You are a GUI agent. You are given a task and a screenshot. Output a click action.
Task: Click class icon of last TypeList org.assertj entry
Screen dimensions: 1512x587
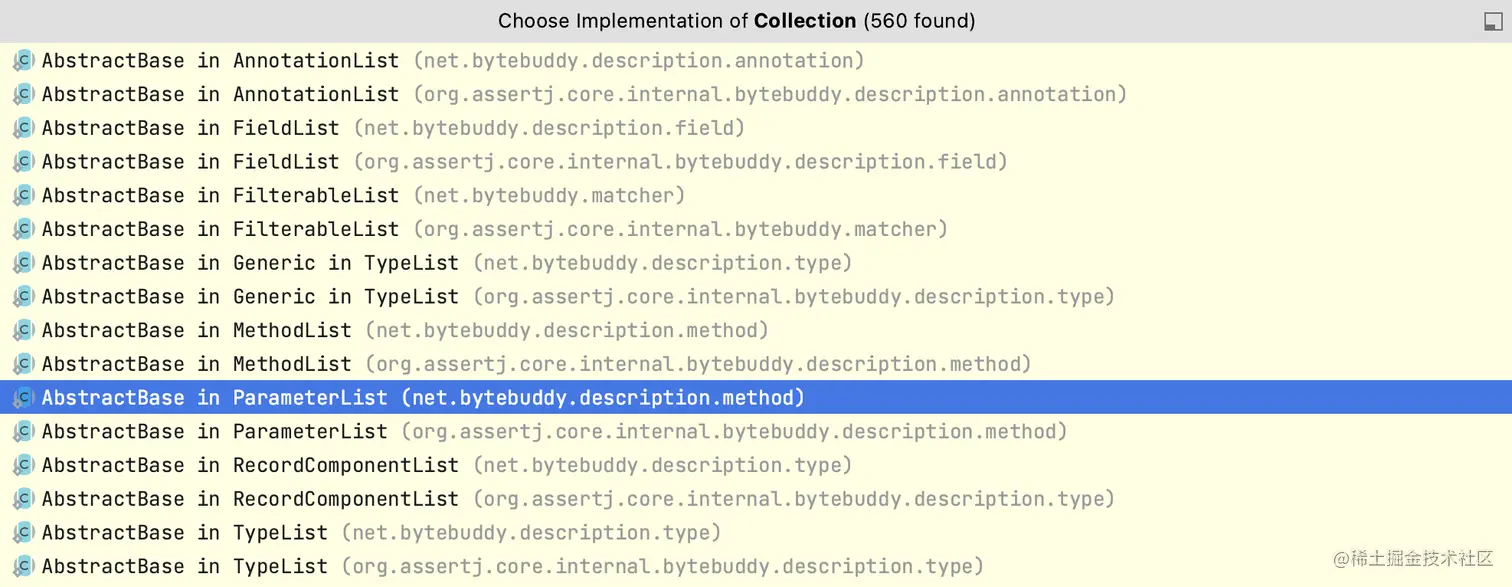24,566
